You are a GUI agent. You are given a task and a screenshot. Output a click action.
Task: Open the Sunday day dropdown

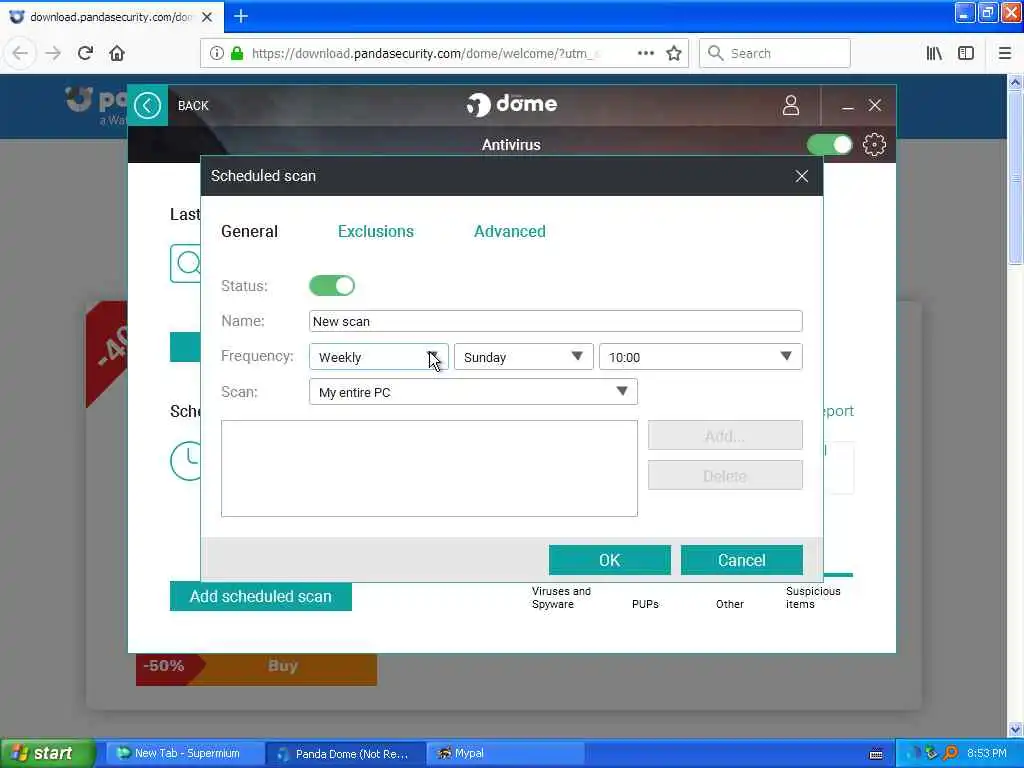pos(524,357)
